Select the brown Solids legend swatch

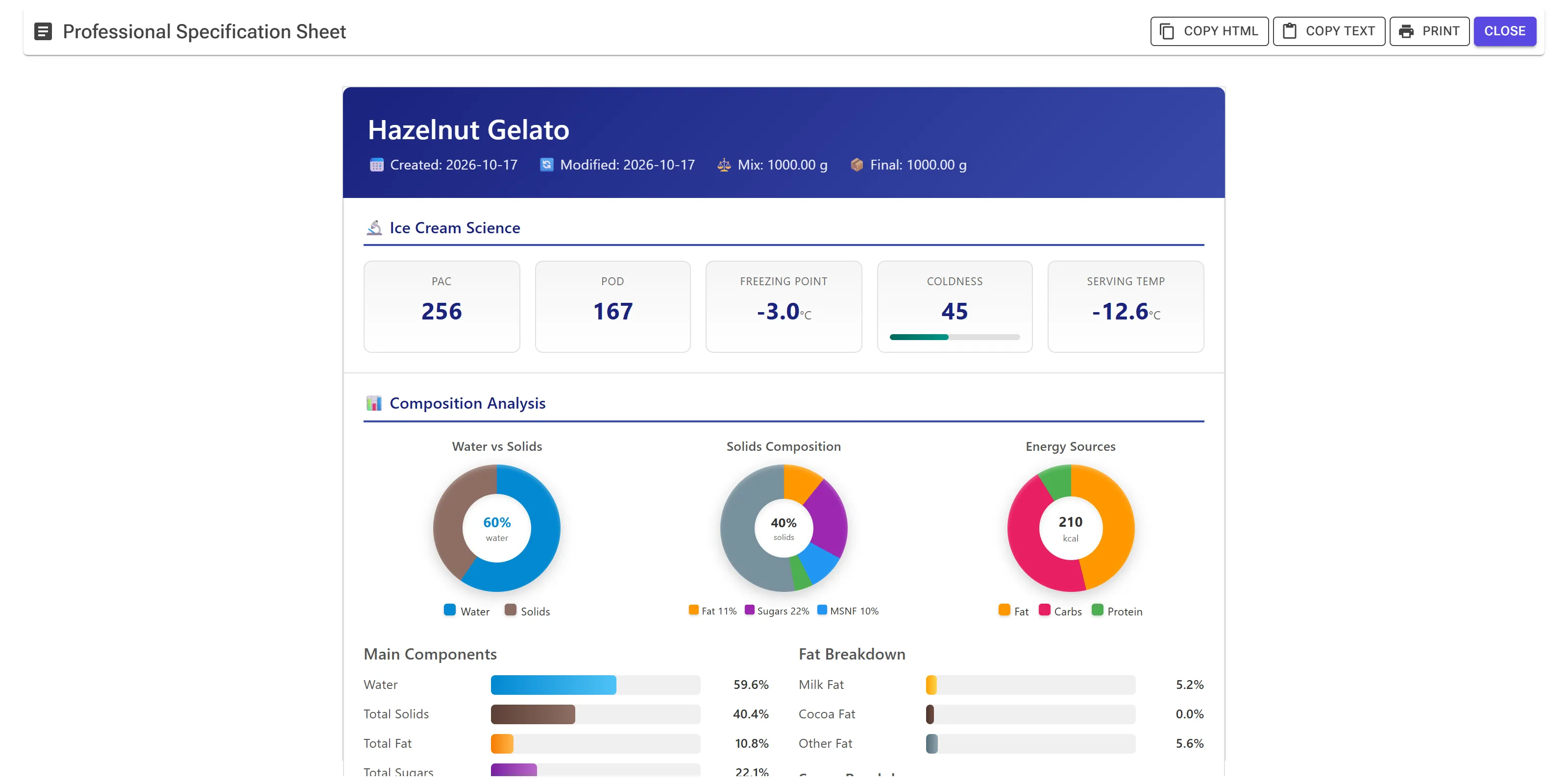pos(510,610)
